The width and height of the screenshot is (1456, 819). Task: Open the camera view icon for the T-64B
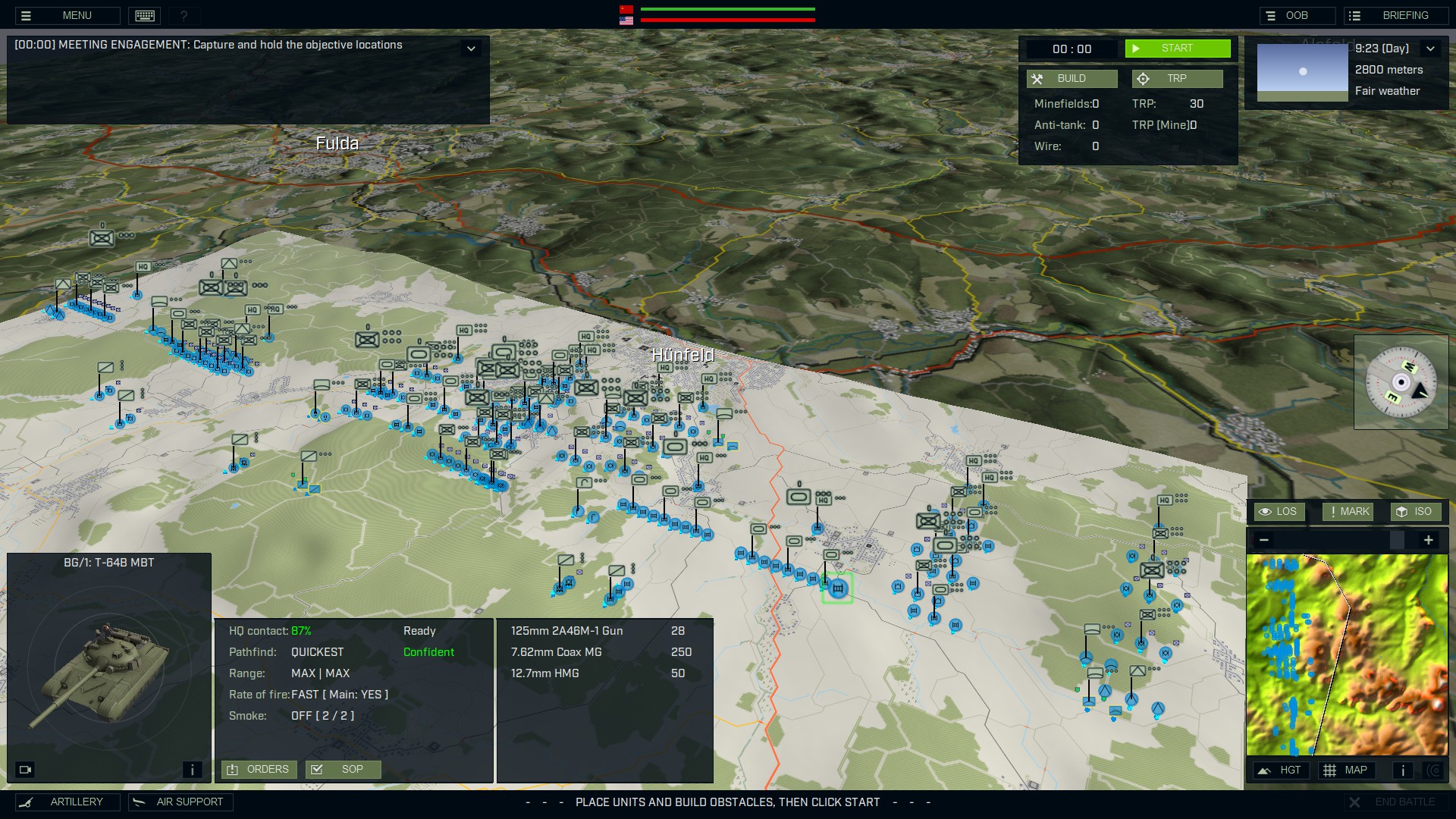coord(27,769)
